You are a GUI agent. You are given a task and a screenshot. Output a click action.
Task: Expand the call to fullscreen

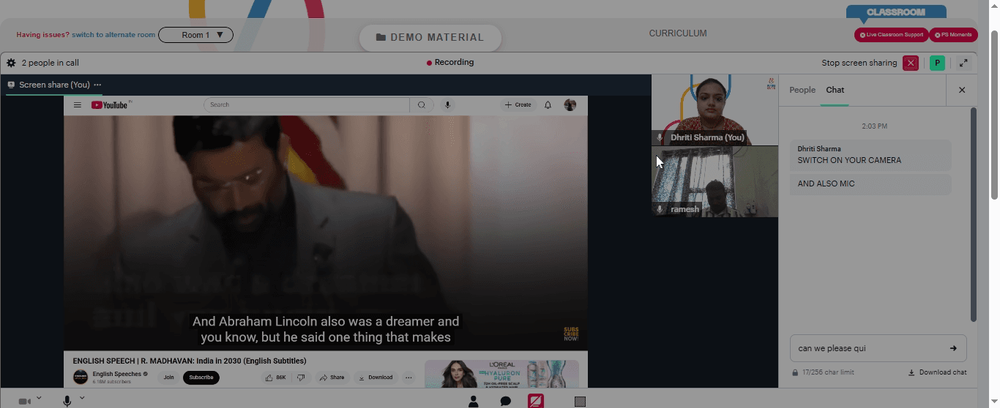[x=964, y=63]
